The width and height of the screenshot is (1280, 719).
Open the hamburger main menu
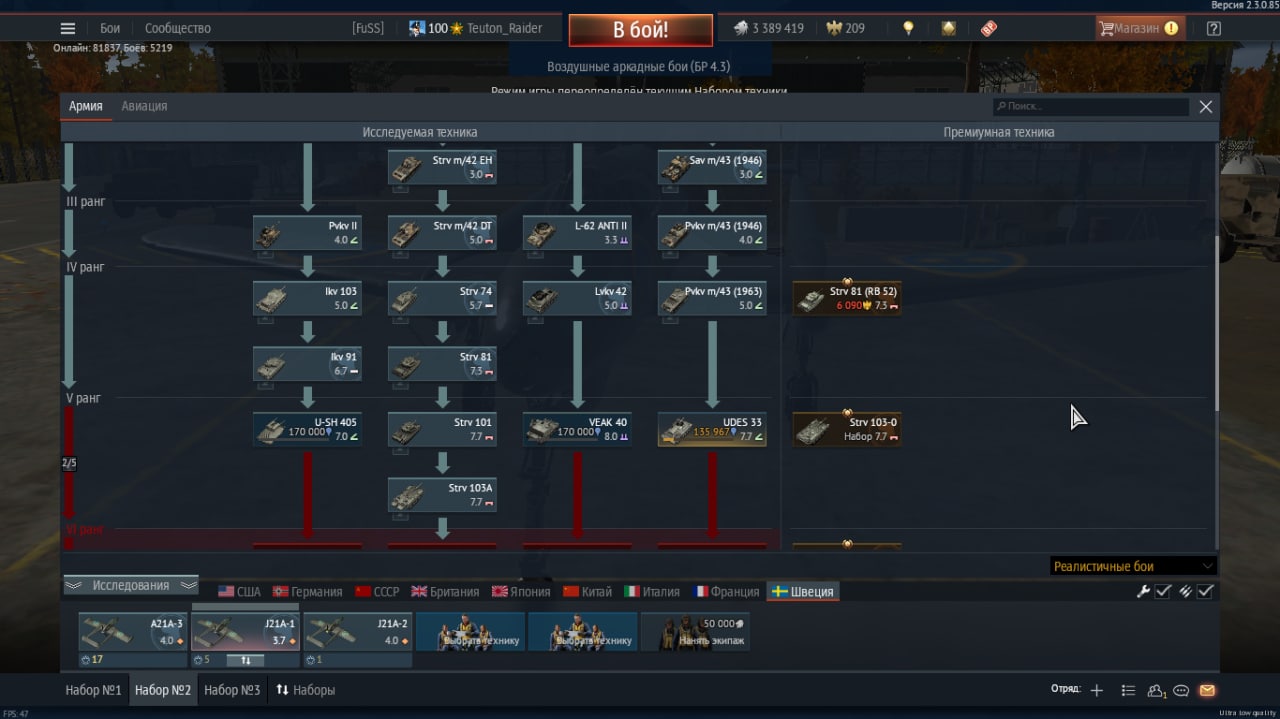(x=68, y=28)
